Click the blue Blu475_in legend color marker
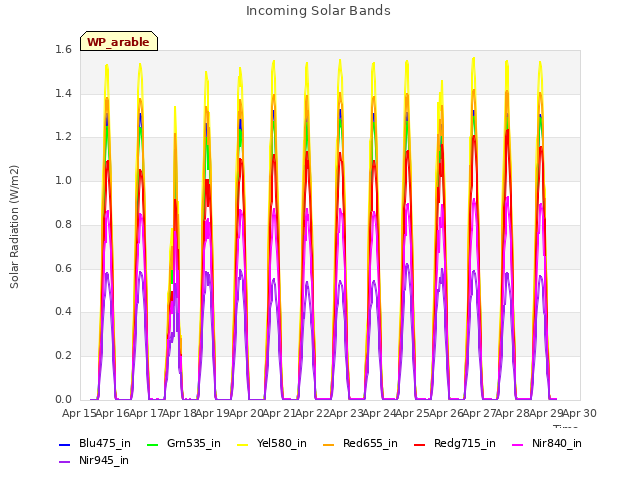The width and height of the screenshot is (640, 480). (x=64, y=444)
